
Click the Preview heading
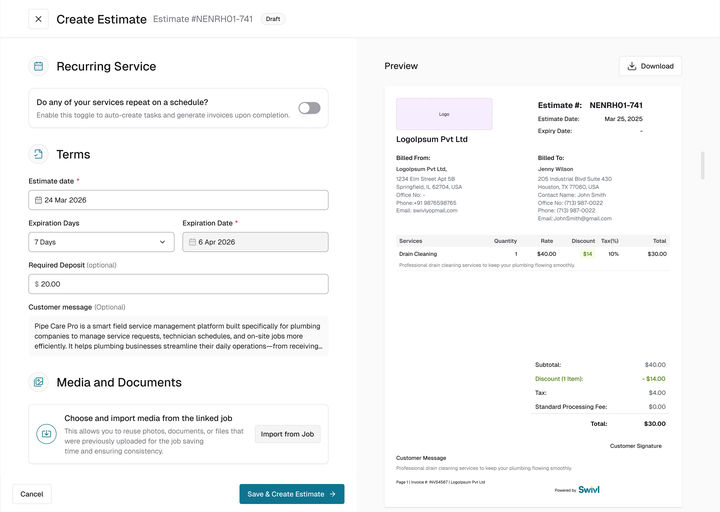401,66
